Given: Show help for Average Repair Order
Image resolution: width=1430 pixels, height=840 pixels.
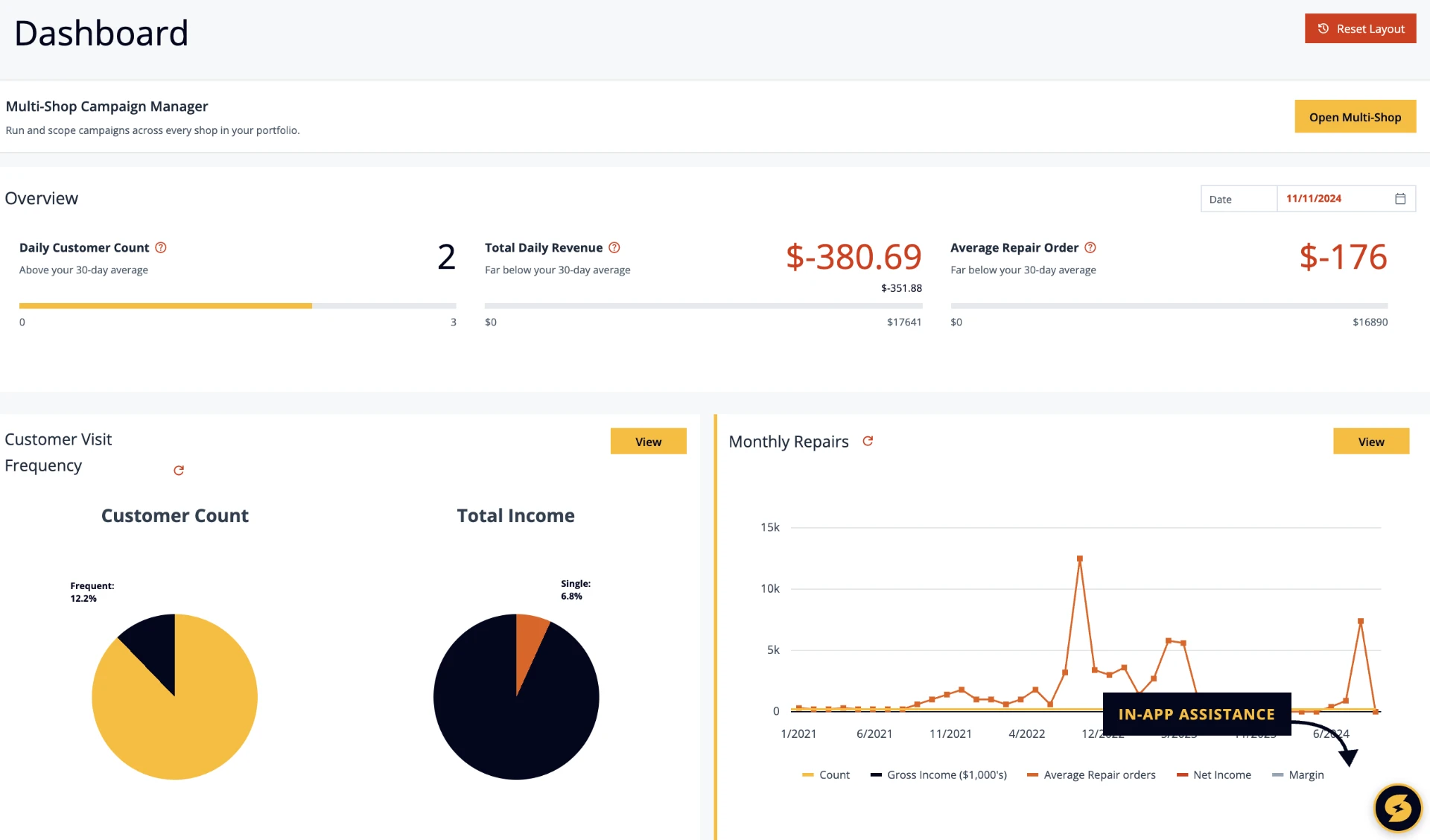Looking at the screenshot, I should click(1090, 247).
